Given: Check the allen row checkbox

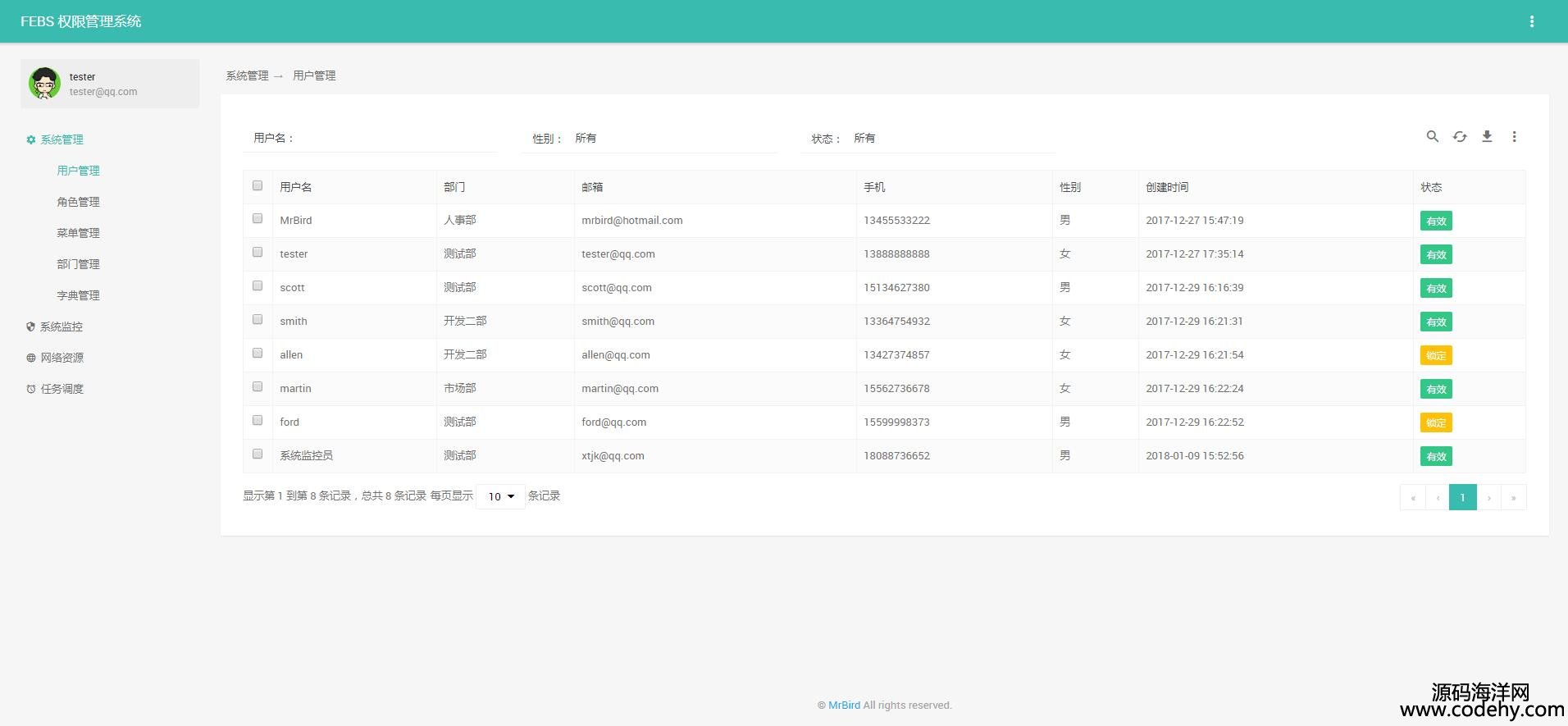Looking at the screenshot, I should (x=258, y=353).
